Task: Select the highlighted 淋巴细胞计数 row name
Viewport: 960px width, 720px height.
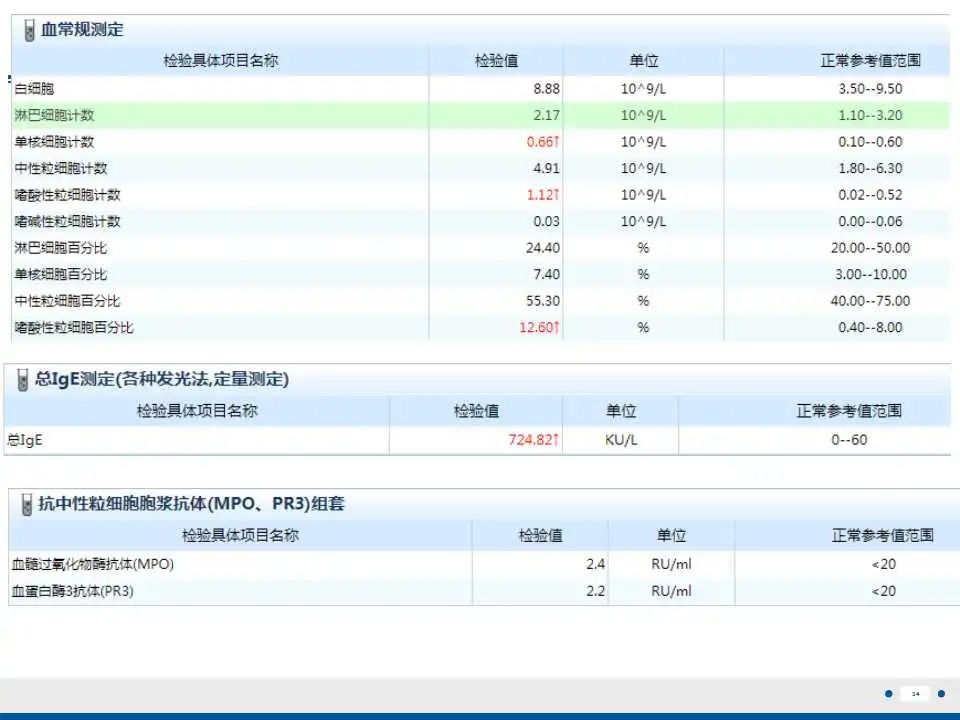Action: click(x=54, y=115)
